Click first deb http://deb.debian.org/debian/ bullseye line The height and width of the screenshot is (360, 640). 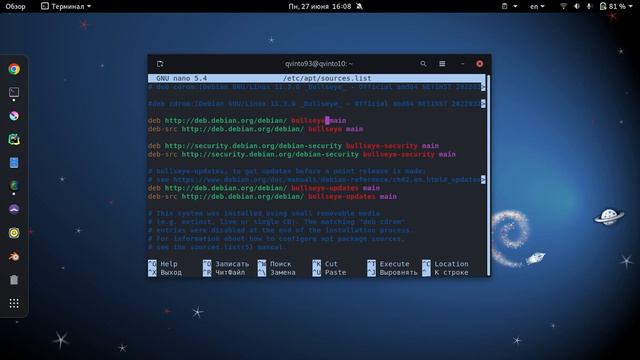(247, 120)
